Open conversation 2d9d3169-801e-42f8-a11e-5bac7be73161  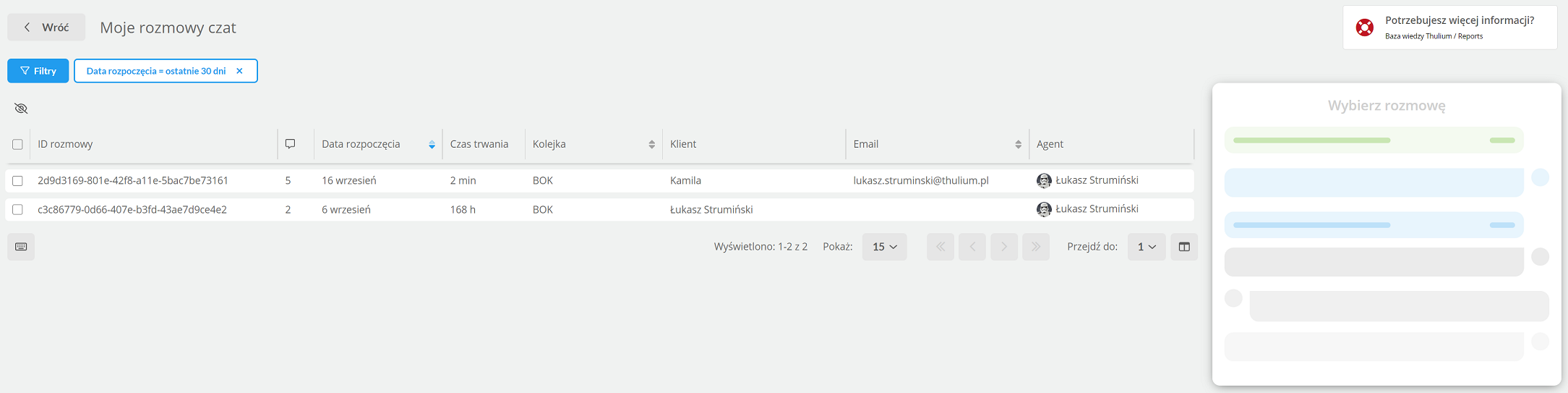click(x=133, y=180)
